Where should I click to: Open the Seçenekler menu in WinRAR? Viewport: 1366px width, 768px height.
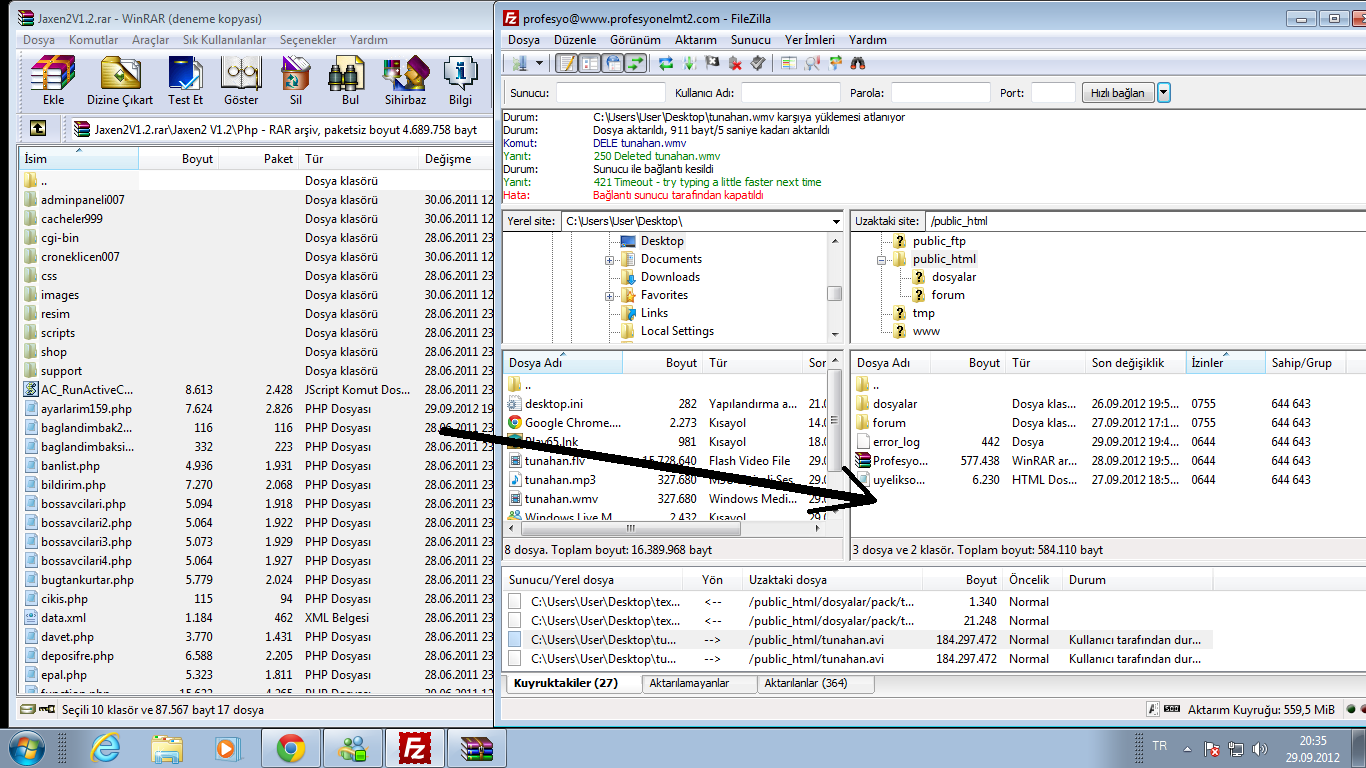(x=308, y=40)
